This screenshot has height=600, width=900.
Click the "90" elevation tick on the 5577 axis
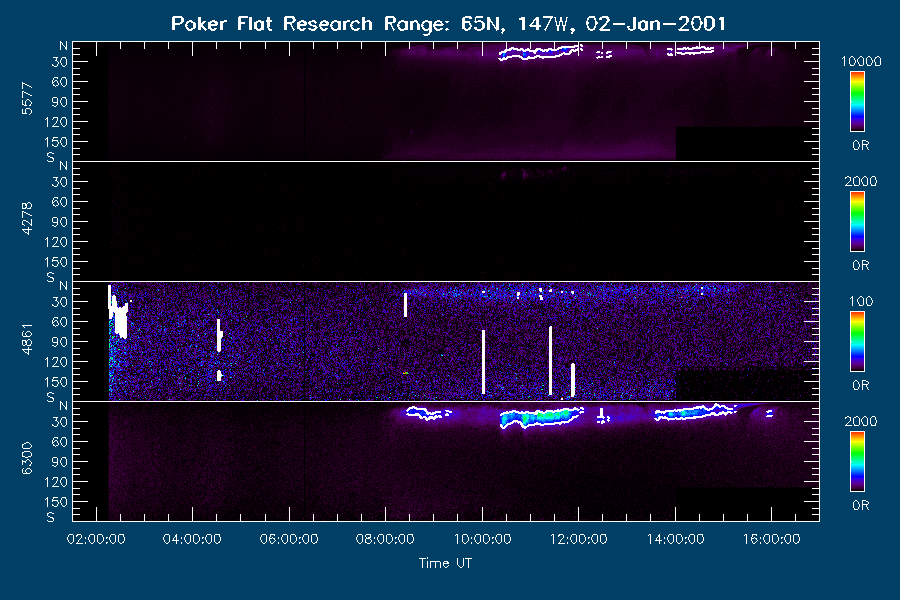click(60, 102)
